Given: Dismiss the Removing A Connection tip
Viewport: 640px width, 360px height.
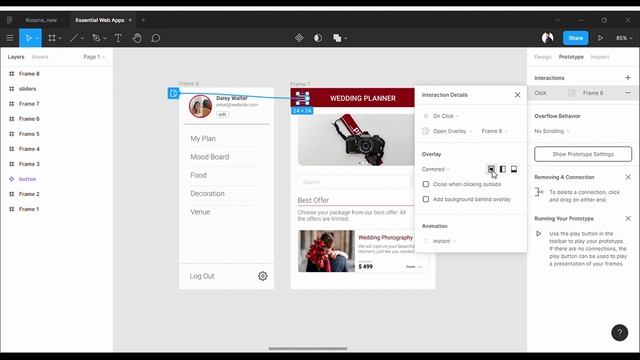Looking at the screenshot, I should [x=628, y=177].
